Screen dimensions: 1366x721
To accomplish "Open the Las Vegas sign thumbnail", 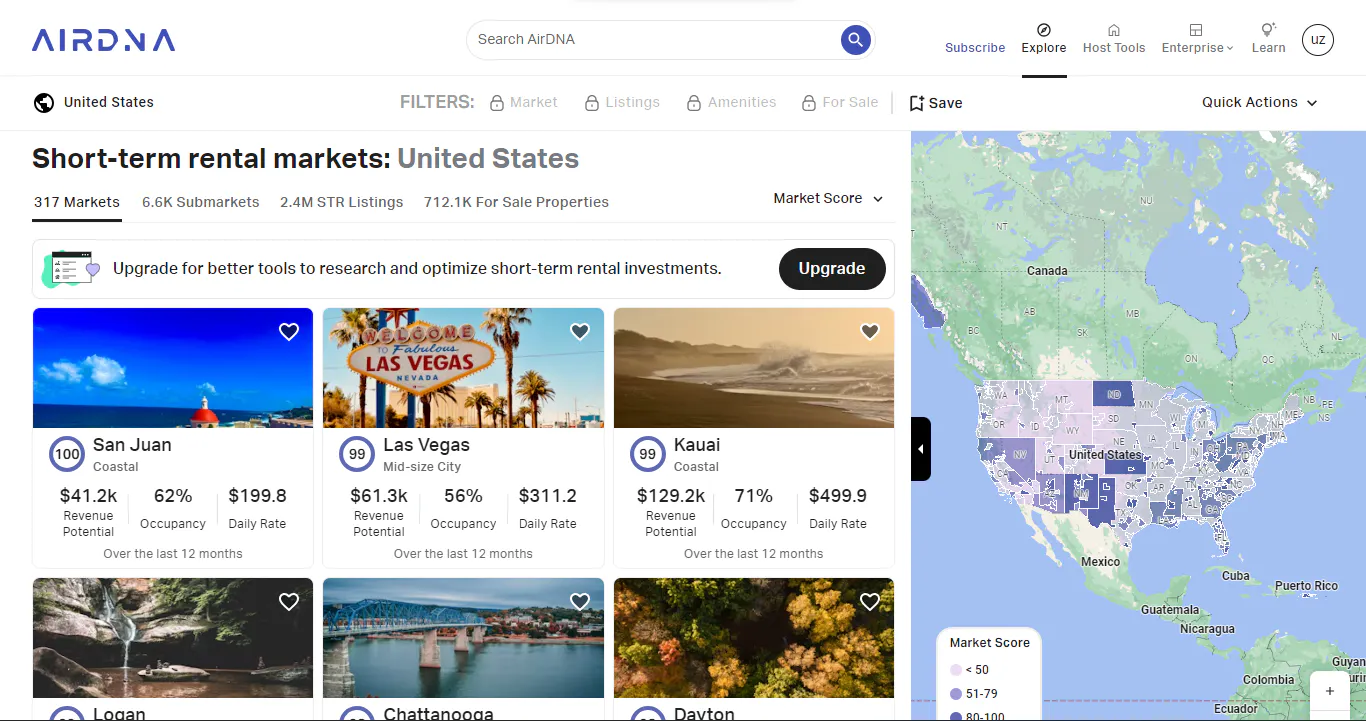I will click(463, 368).
